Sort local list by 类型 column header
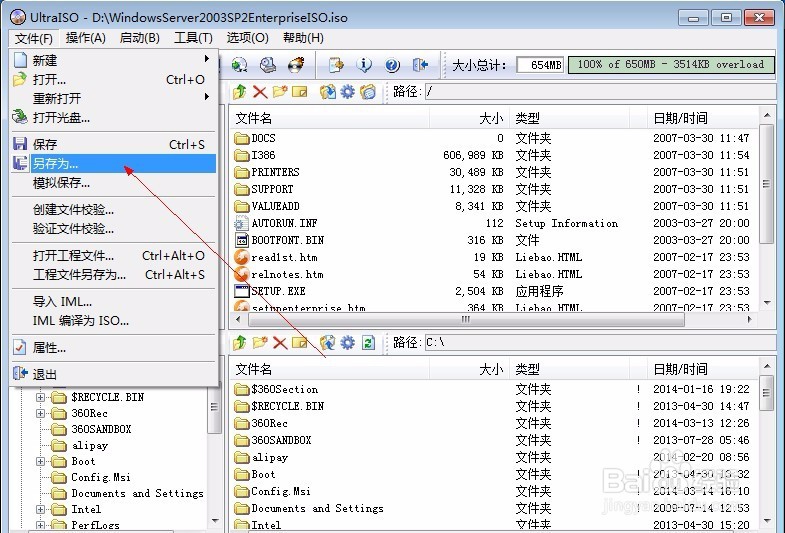The image size is (785, 533). [x=569, y=370]
